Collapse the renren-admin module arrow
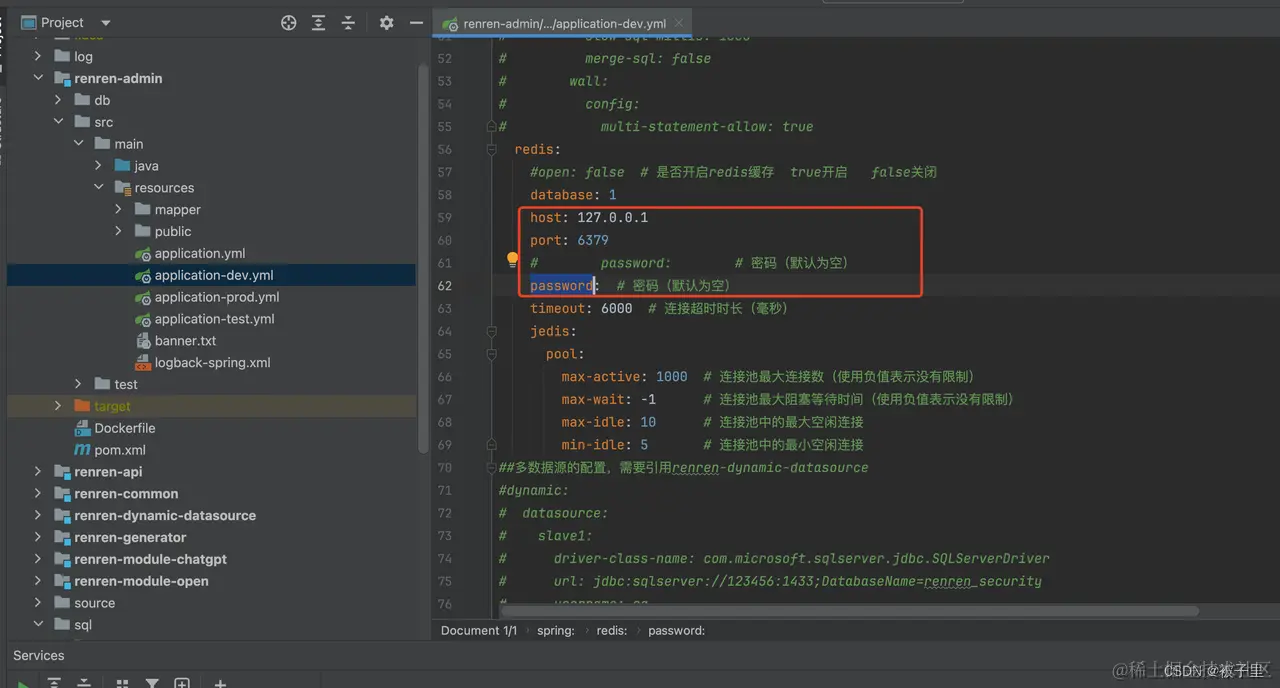The height and width of the screenshot is (688, 1280). pos(38,78)
